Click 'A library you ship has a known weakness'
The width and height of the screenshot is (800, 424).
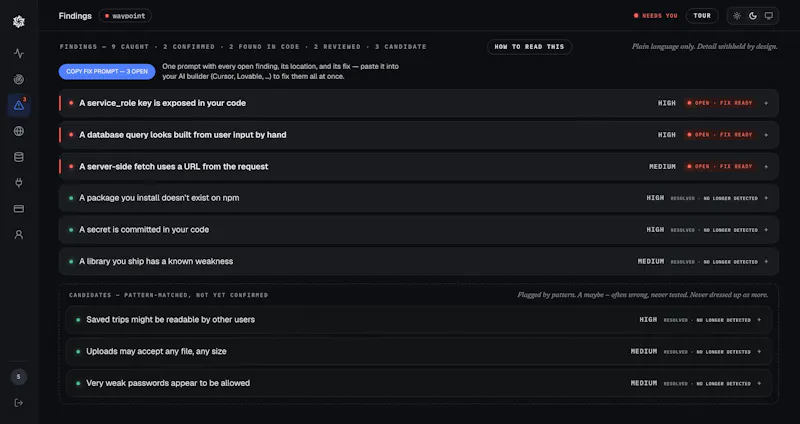pos(156,261)
